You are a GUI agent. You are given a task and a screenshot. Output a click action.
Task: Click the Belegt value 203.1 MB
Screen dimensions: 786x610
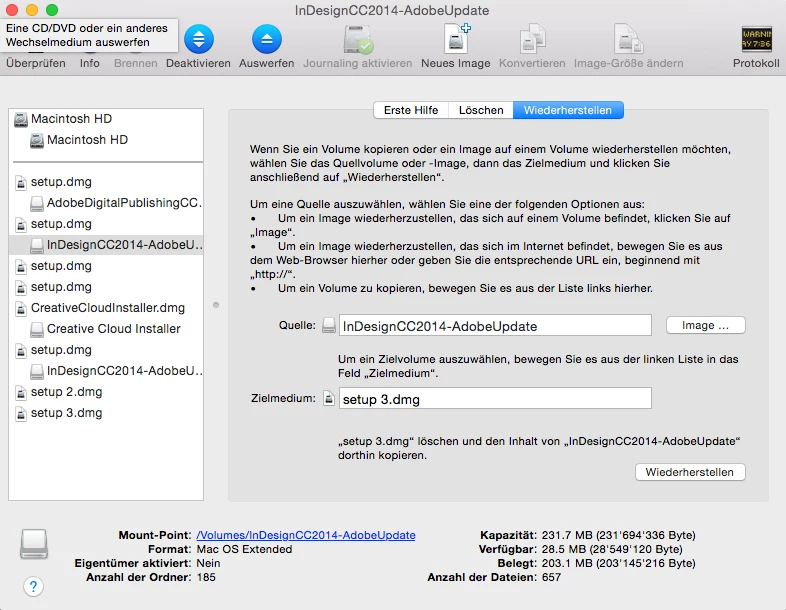point(618,563)
